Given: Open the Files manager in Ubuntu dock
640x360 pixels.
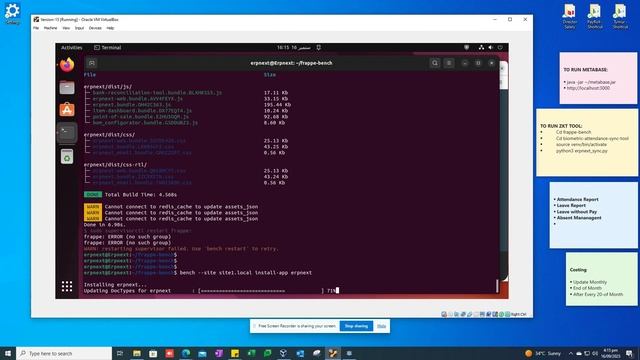Looking at the screenshot, I should pyautogui.click(x=67, y=87).
